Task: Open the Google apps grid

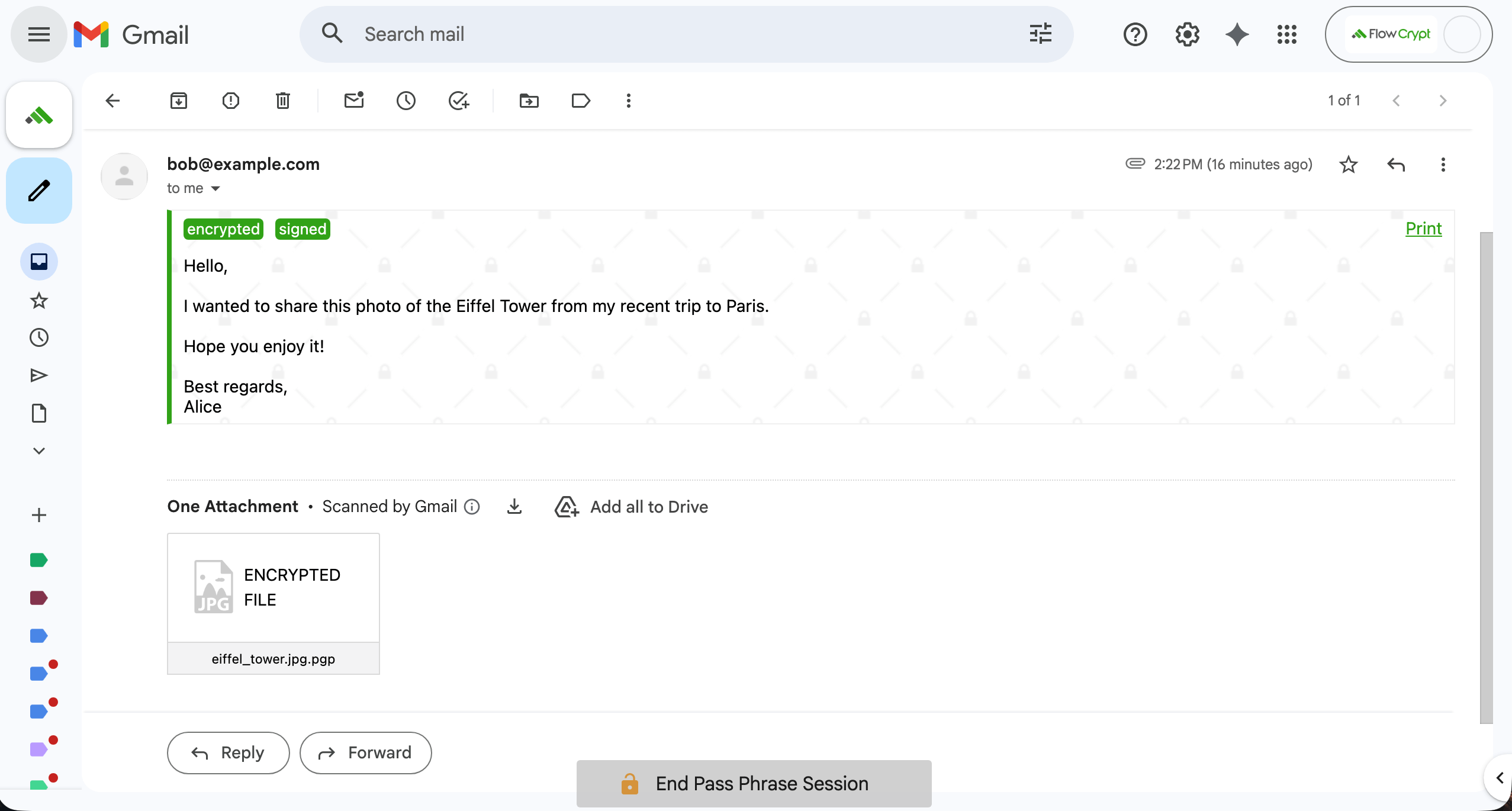Action: 1286,34
